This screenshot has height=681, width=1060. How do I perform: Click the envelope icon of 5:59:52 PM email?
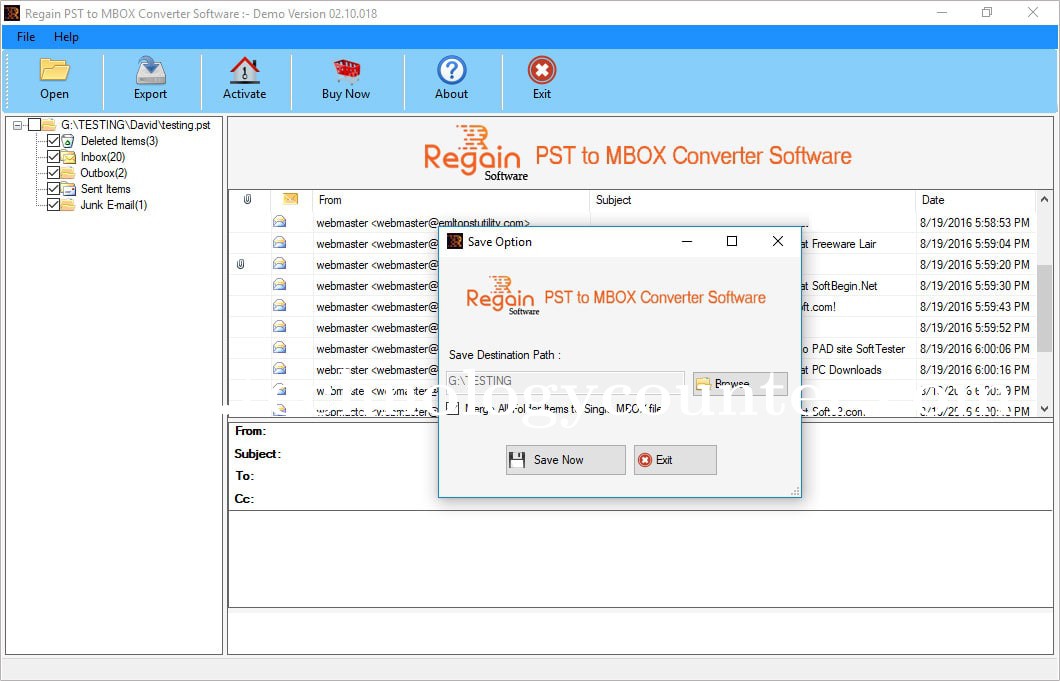[279, 327]
